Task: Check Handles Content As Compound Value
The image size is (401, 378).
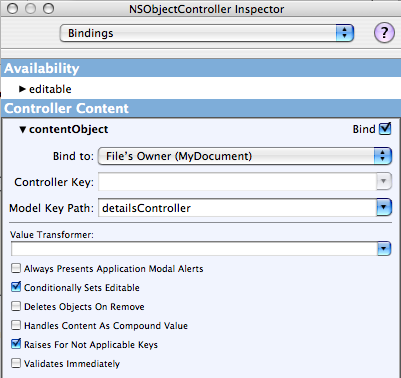Action: click(16, 325)
